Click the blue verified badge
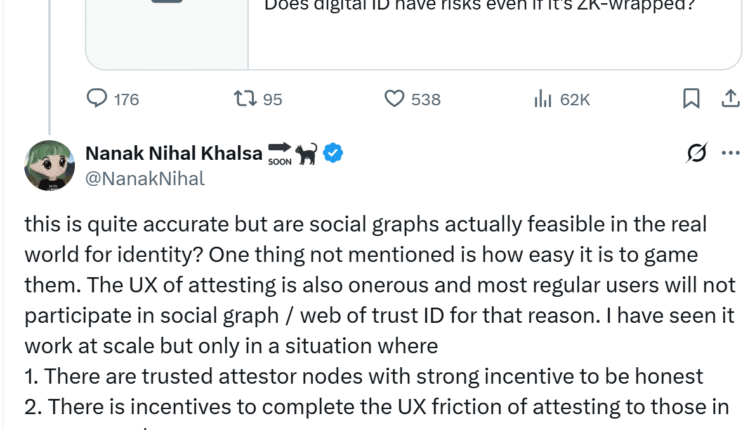Viewport: 750px width, 430px height. click(x=333, y=153)
